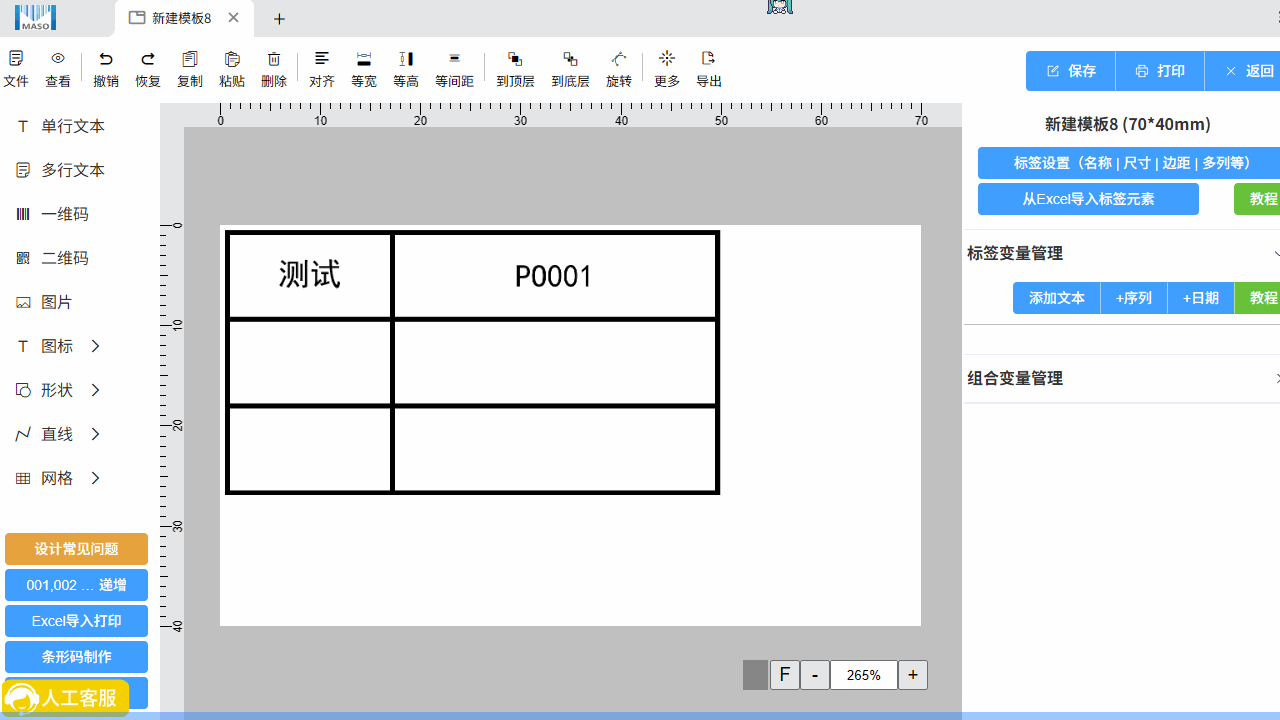1280x720 pixels.
Task: Select the 二维码 QR code tool
Action: click(x=57, y=257)
